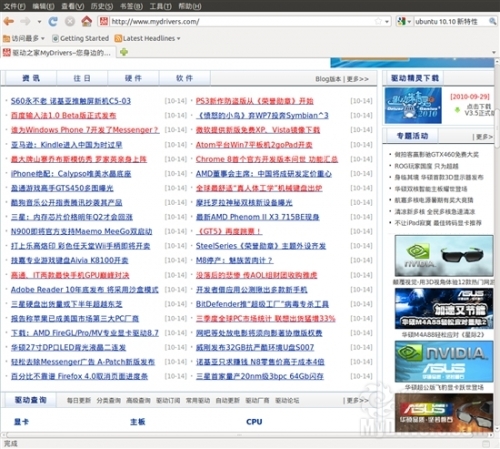The width and height of the screenshot is (500, 449).
Task: Open the Adobe Reader 10 sandbox article
Action: coord(85,290)
